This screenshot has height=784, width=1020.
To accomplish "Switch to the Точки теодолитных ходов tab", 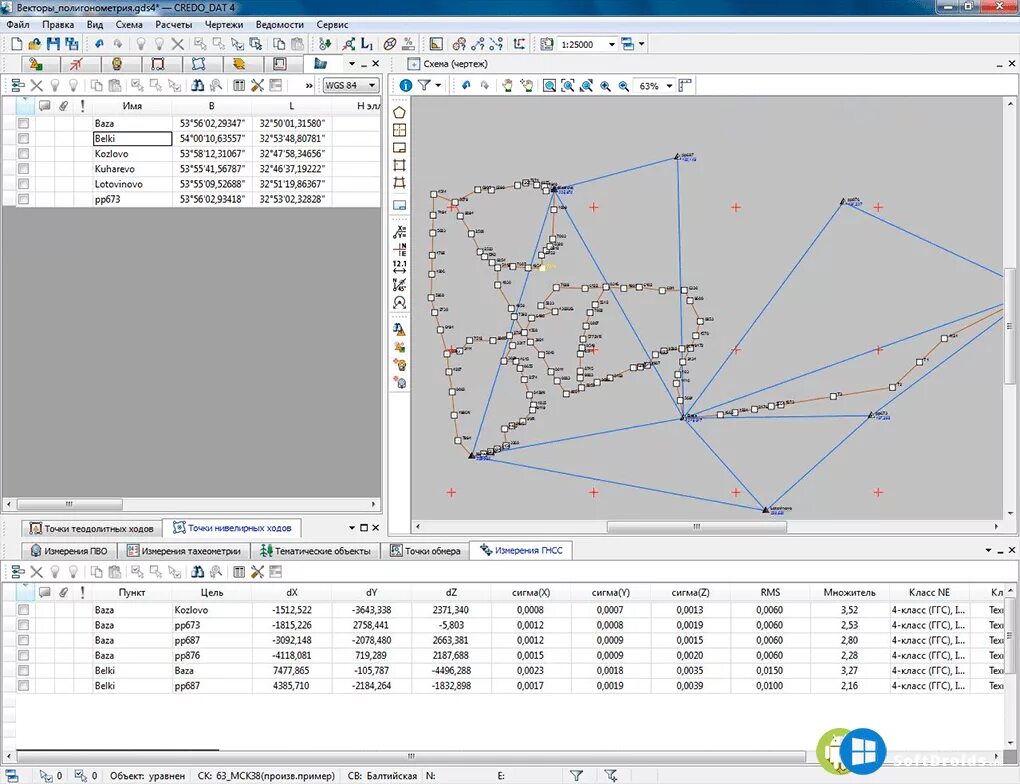I will [92, 528].
